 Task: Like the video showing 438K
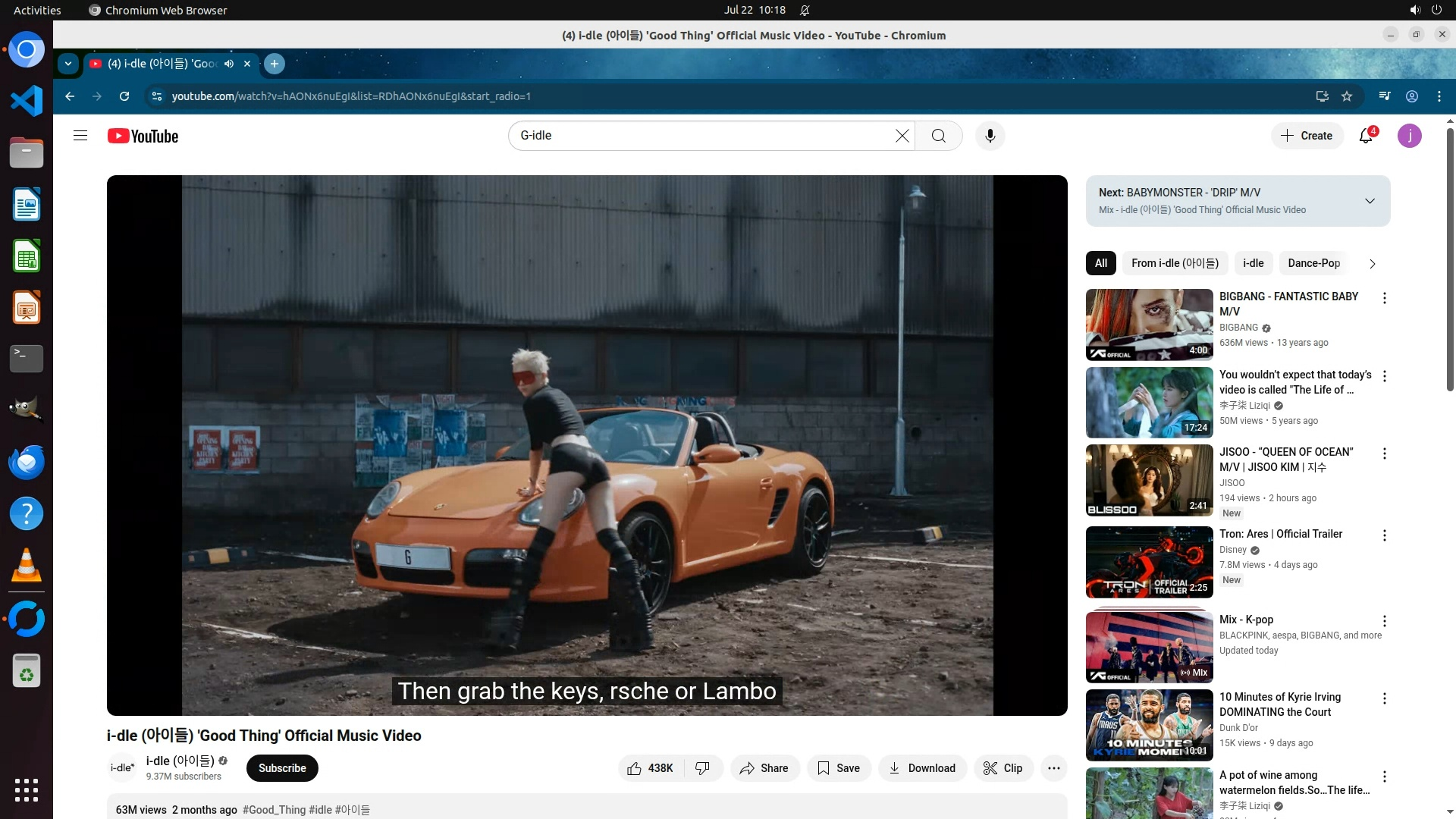tap(650, 768)
